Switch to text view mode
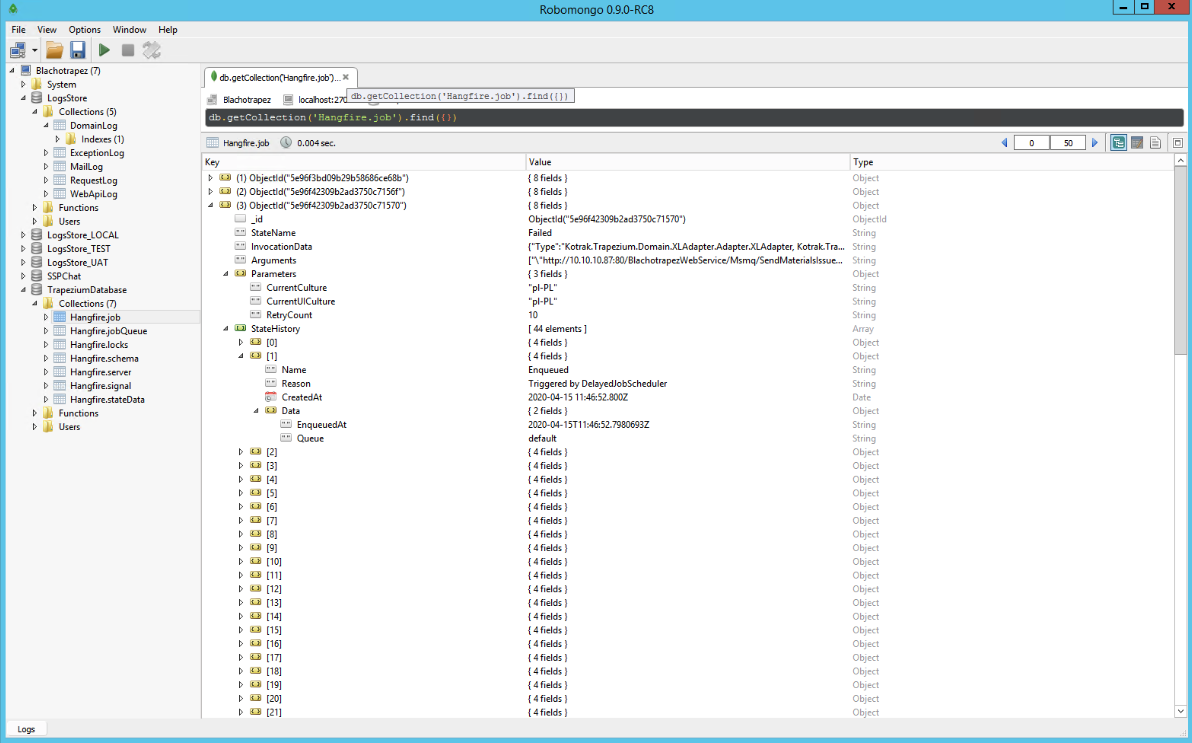This screenshot has width=1192, height=743. point(1156,143)
